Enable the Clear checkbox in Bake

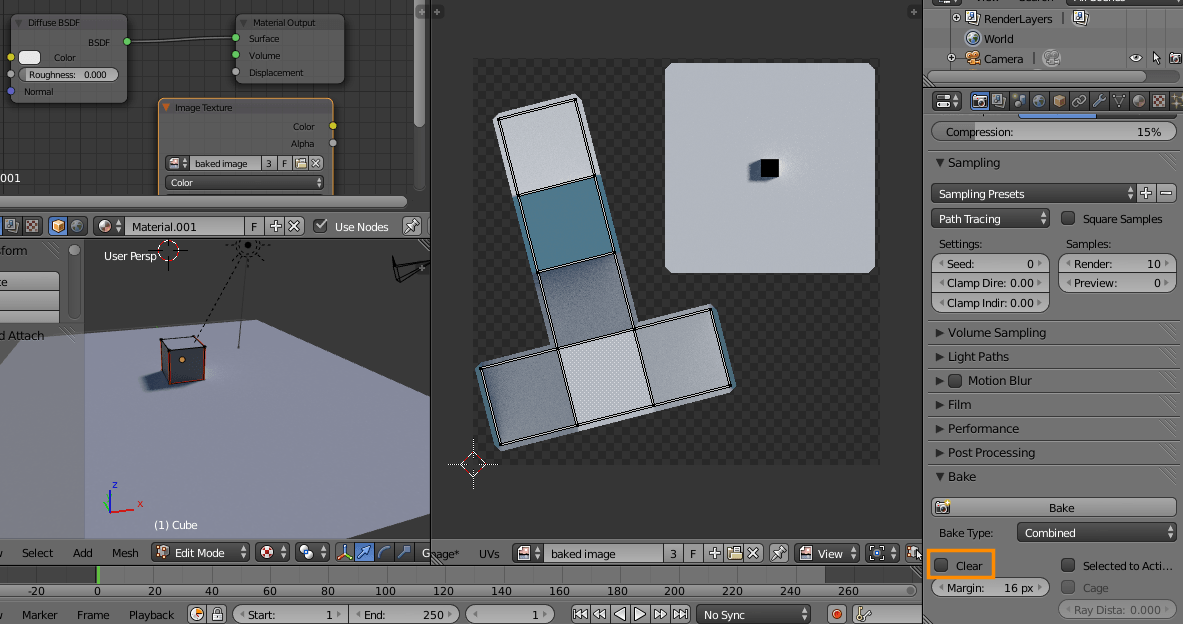coord(942,566)
